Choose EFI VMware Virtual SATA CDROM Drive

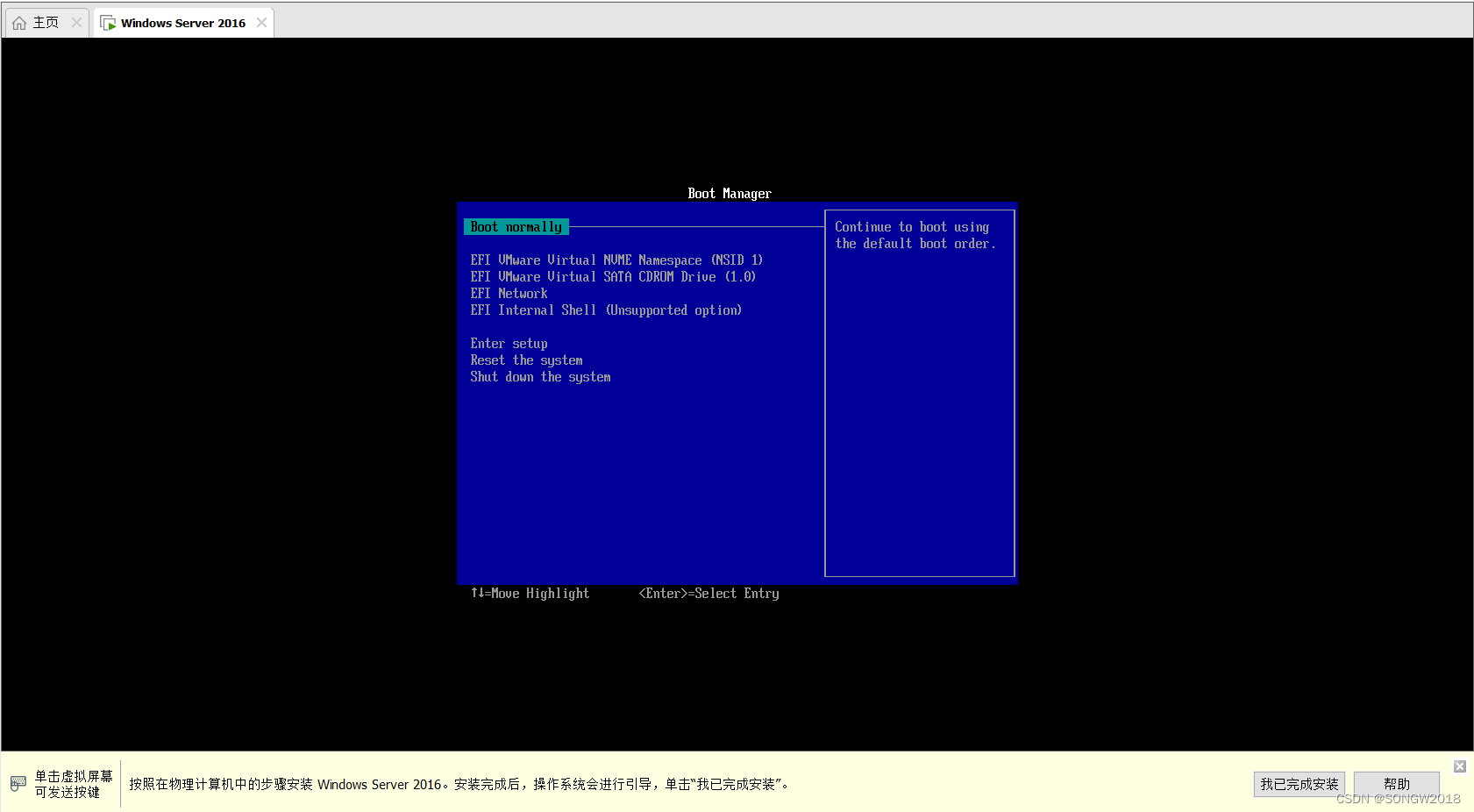pos(613,277)
